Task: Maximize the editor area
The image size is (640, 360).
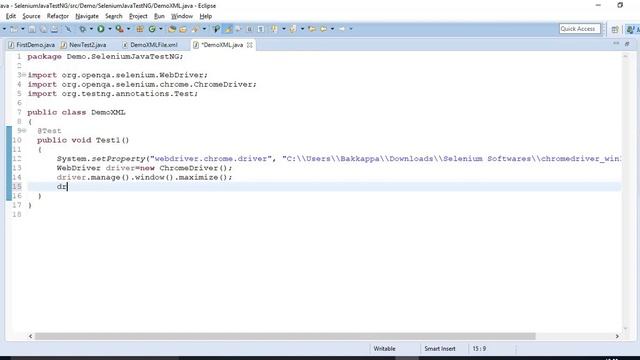Action: [627, 43]
